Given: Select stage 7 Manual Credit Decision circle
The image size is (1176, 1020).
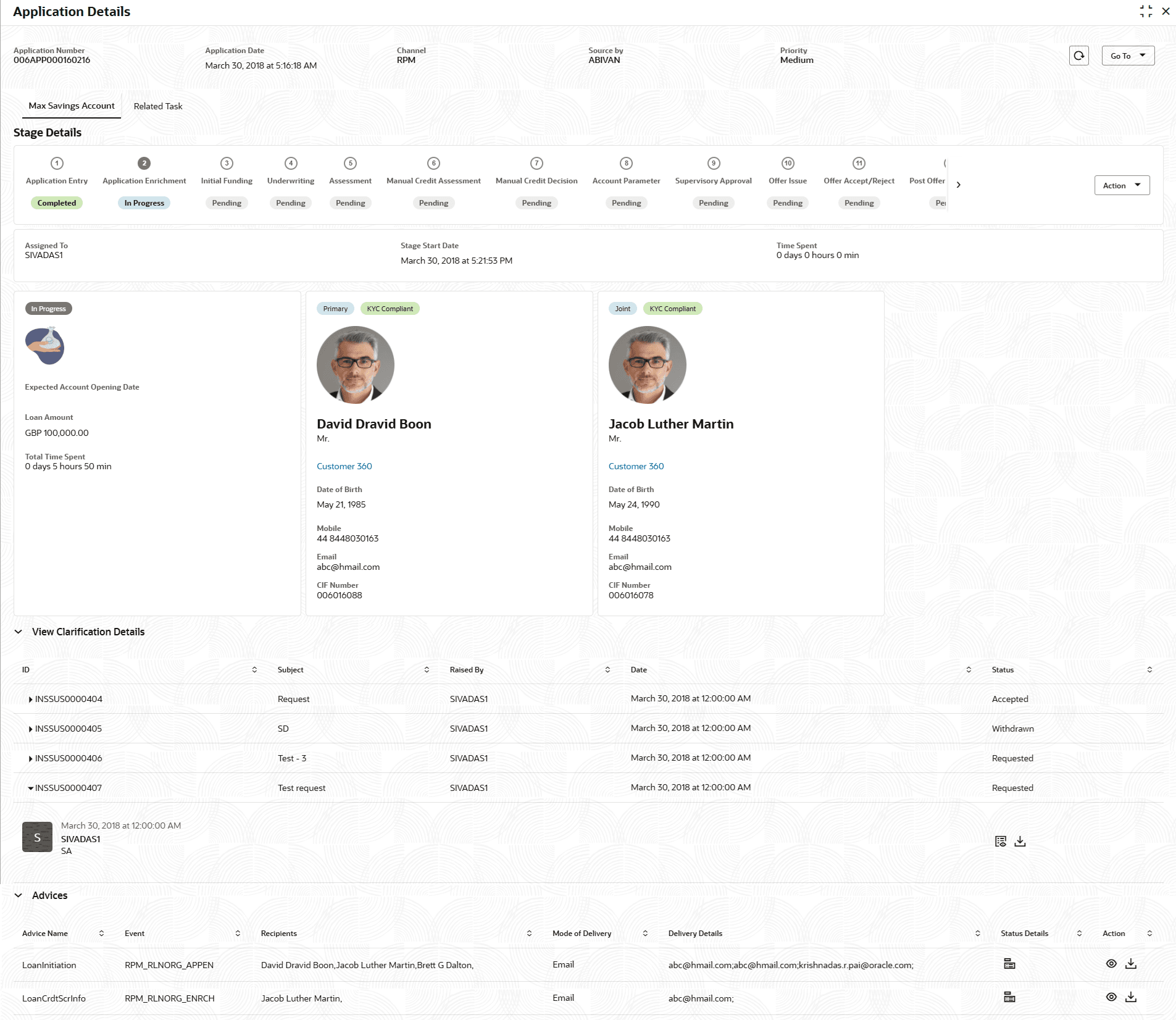Looking at the screenshot, I should tap(536, 163).
